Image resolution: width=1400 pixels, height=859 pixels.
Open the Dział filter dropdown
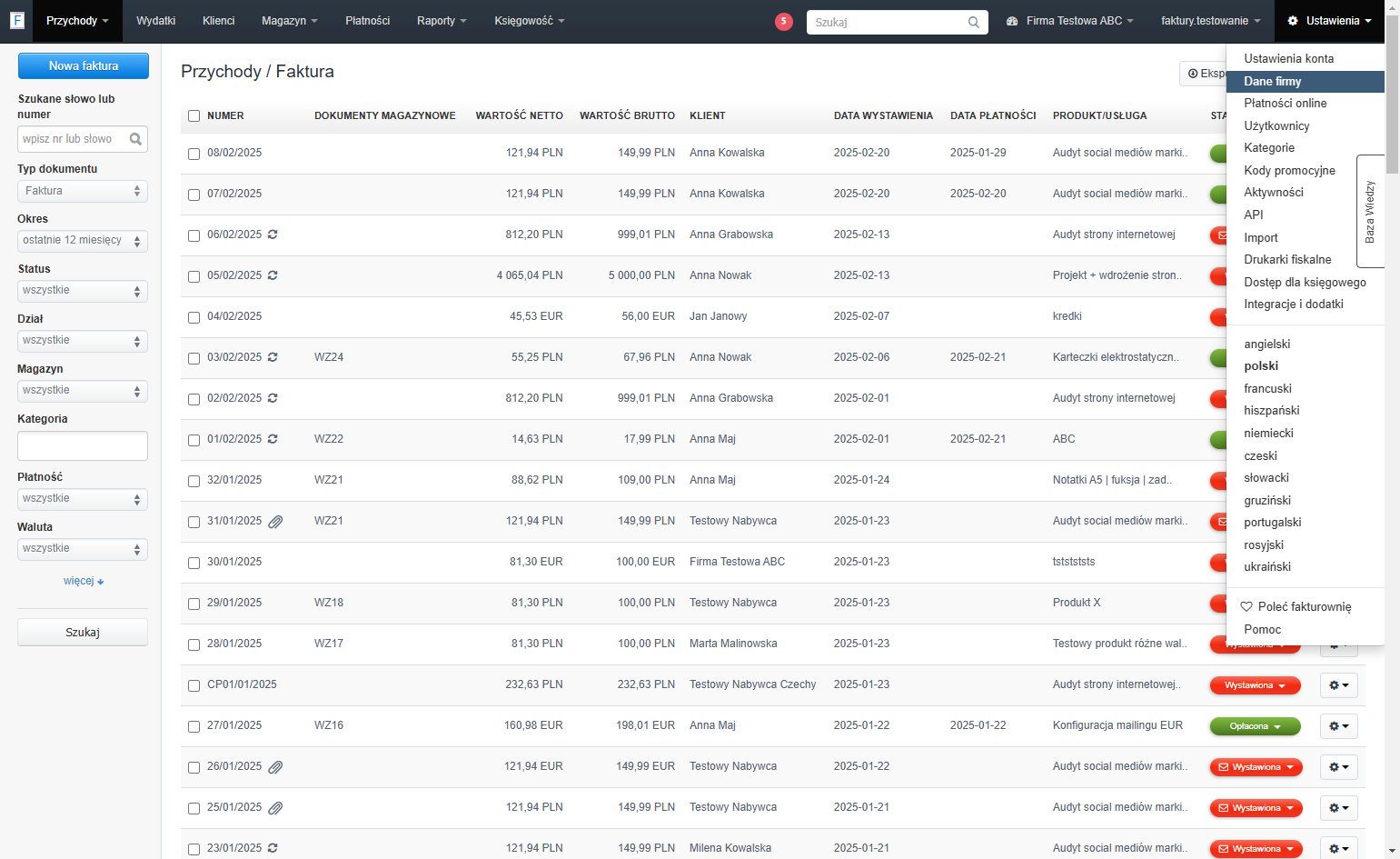pos(83,341)
